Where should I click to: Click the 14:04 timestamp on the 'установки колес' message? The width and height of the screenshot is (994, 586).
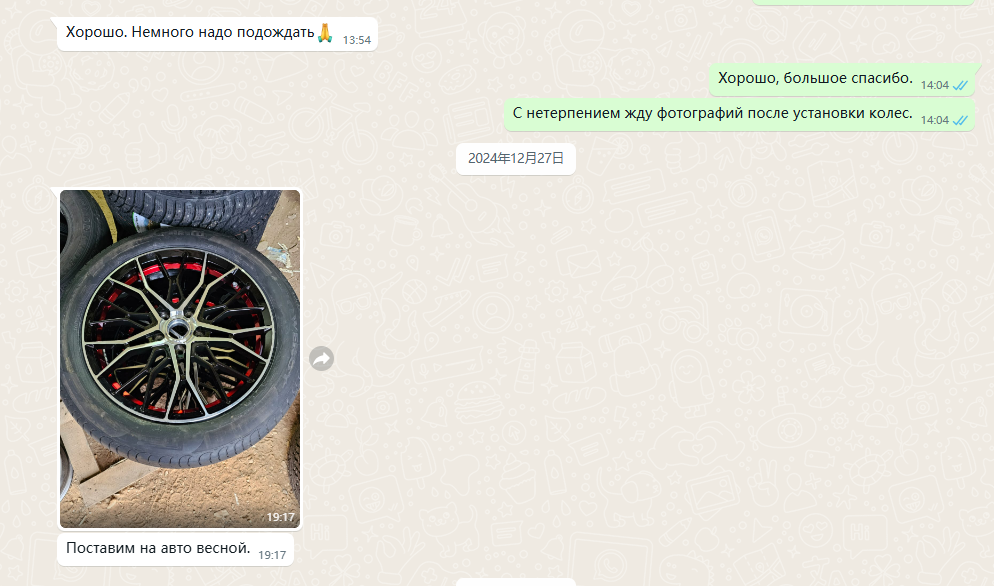point(934,120)
